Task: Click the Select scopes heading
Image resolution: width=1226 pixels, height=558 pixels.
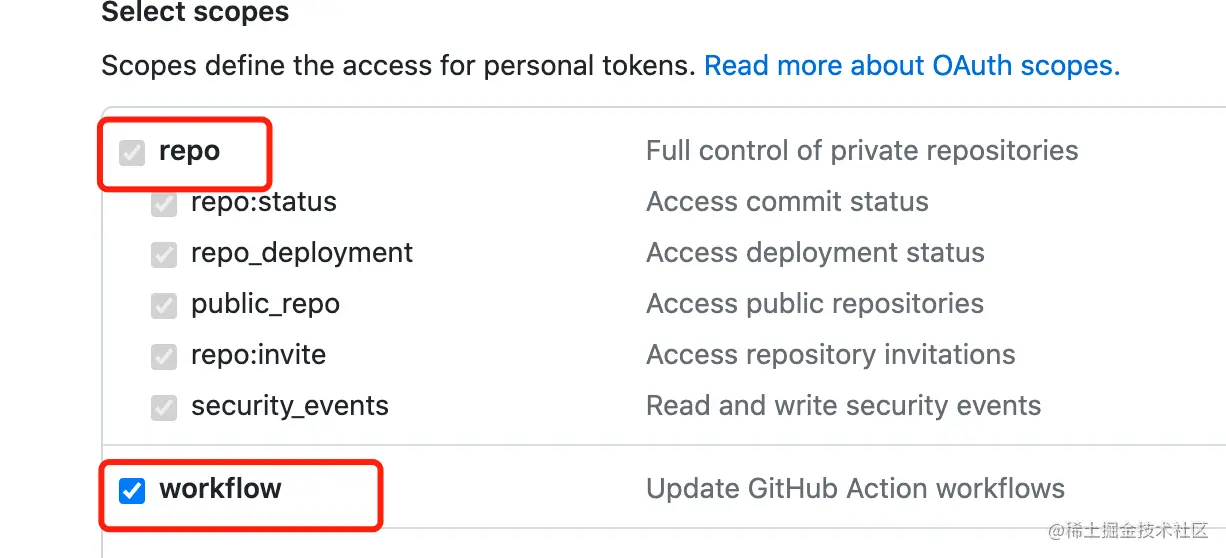Action: coord(195,12)
